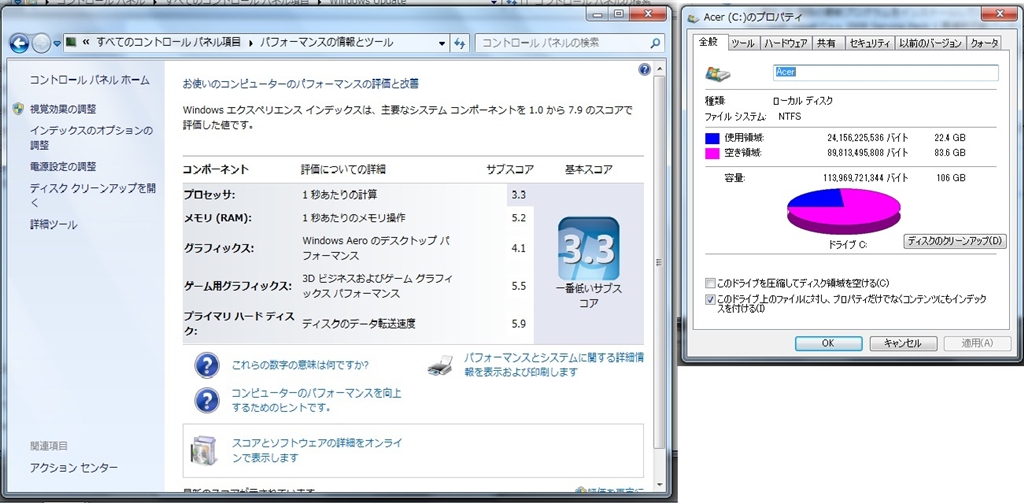The image size is (1024, 503).
Task: Click the printer icon for detailed performance info
Action: (441, 364)
